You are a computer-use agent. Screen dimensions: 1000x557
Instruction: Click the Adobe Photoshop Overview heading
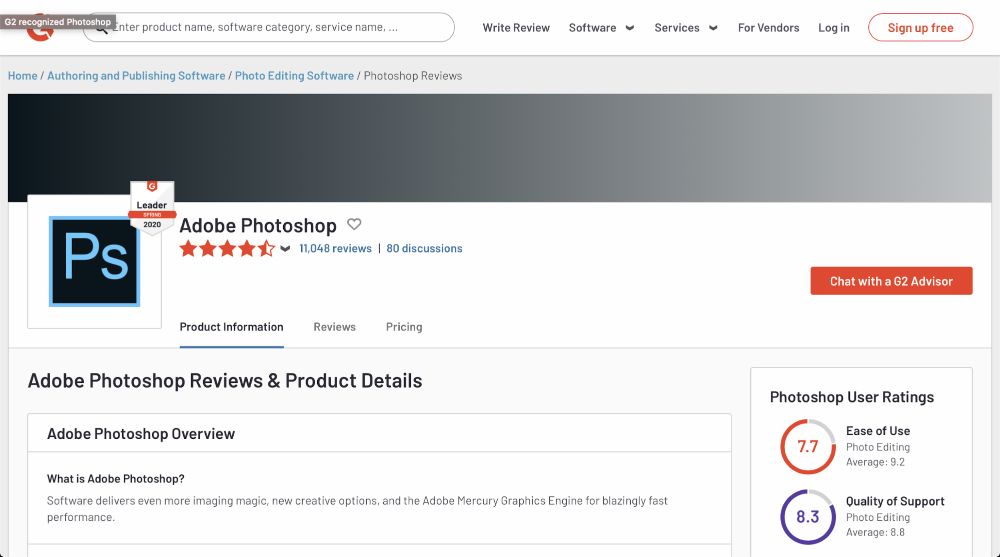point(141,434)
